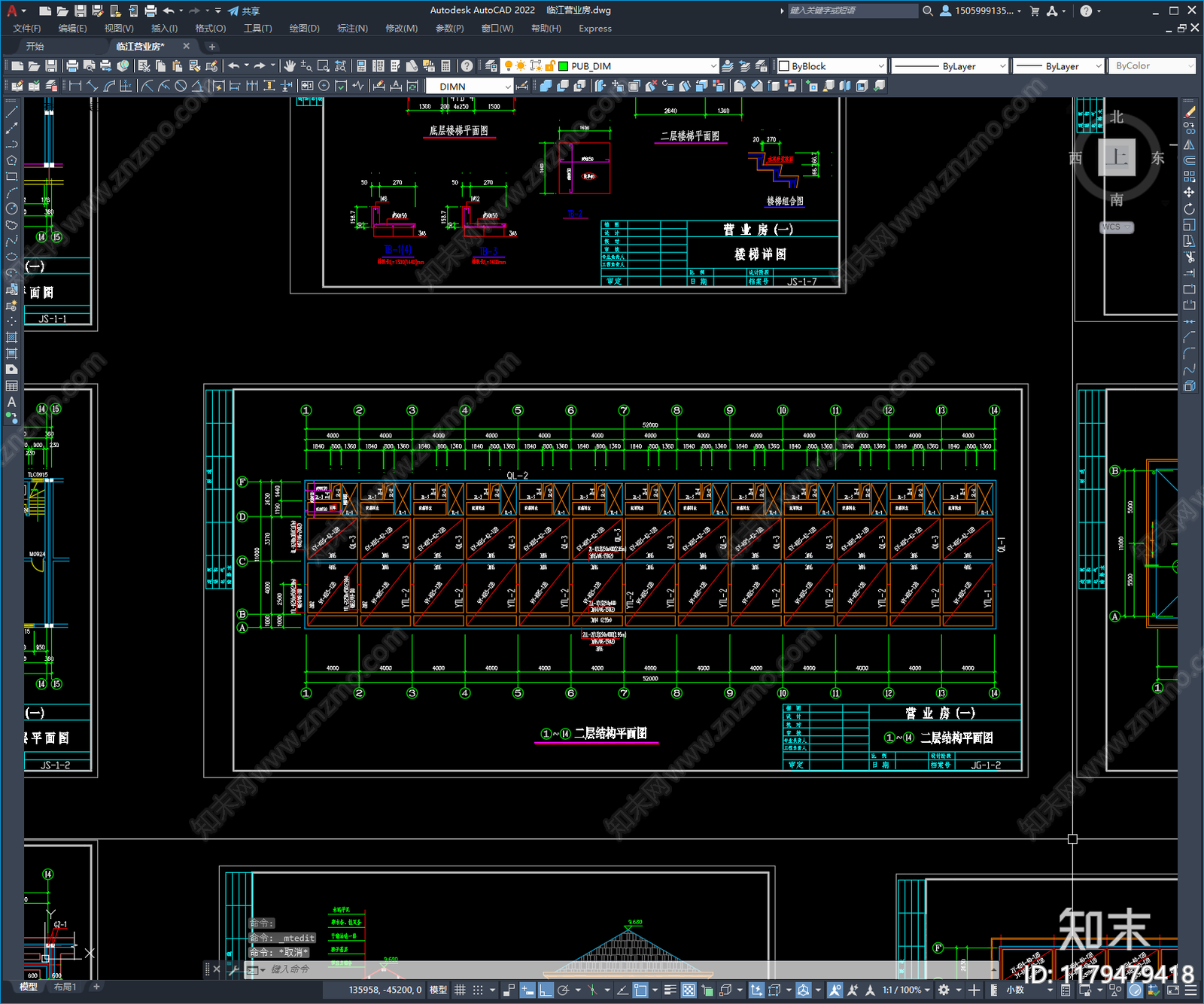1204x1004 pixels.
Task: Open the 标注(N) menu
Action: click(352, 29)
